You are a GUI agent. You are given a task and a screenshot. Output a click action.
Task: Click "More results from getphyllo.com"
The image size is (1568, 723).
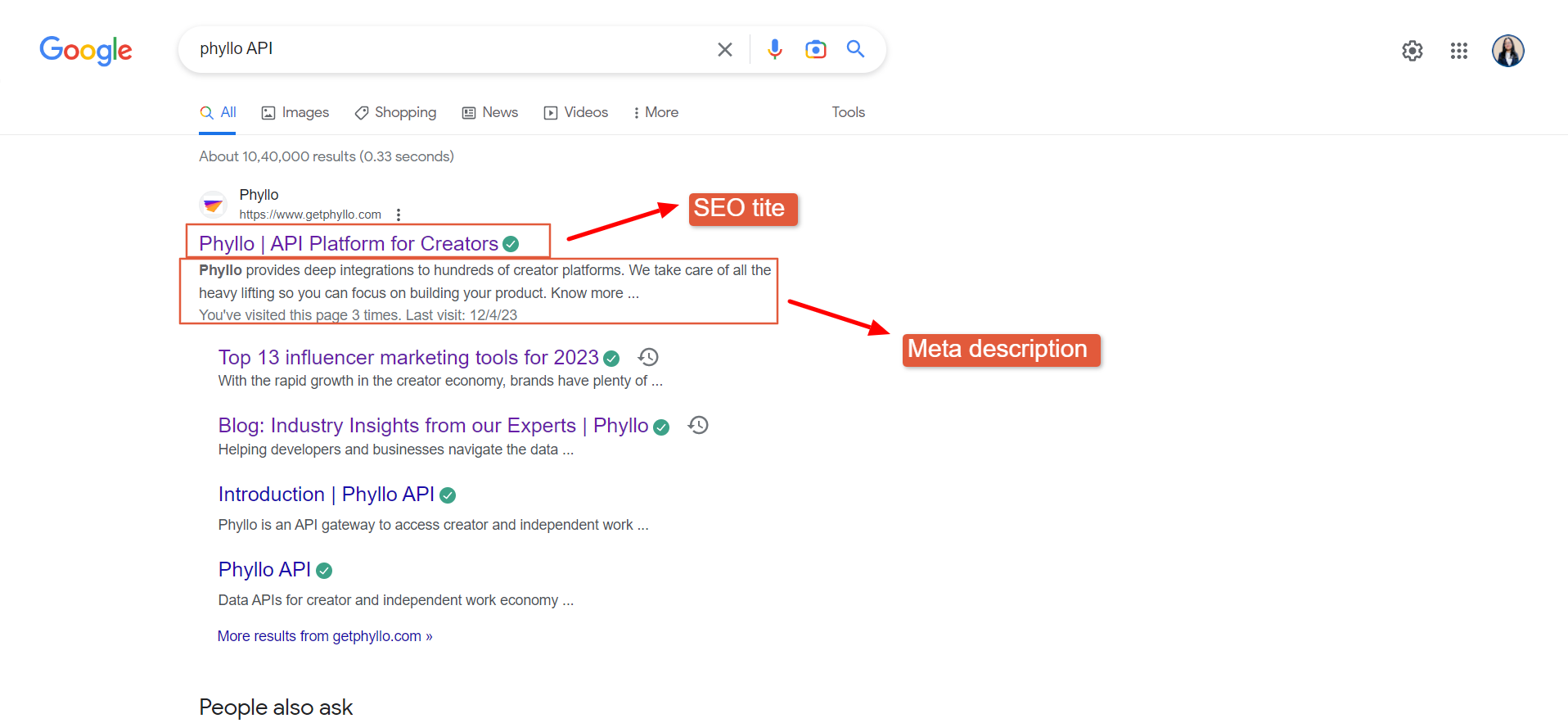click(x=324, y=636)
